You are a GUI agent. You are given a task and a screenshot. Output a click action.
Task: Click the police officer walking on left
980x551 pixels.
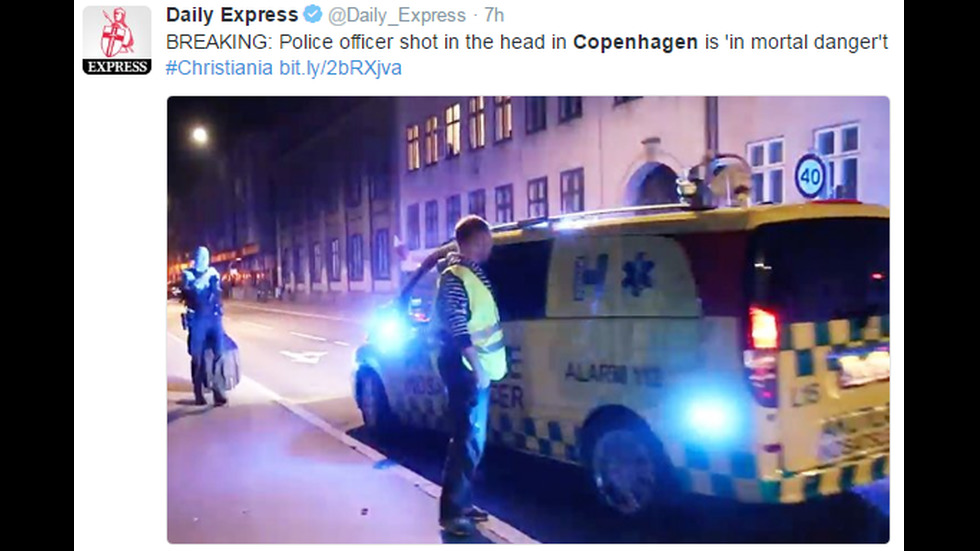(x=206, y=327)
